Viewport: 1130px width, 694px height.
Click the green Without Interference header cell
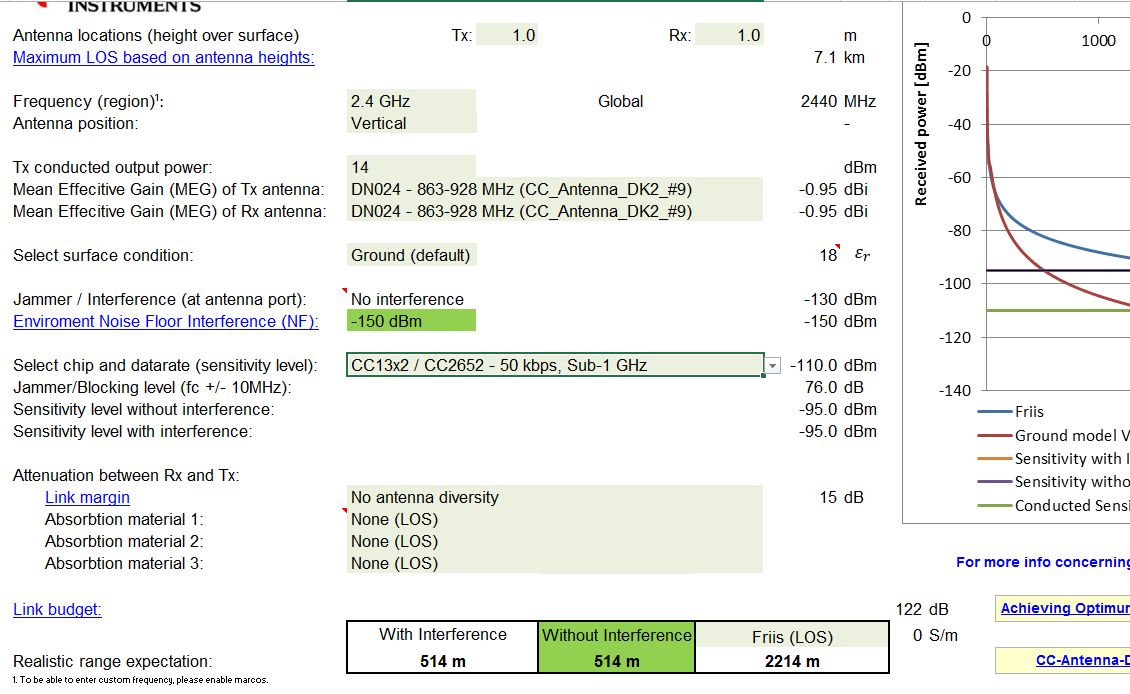(616, 635)
